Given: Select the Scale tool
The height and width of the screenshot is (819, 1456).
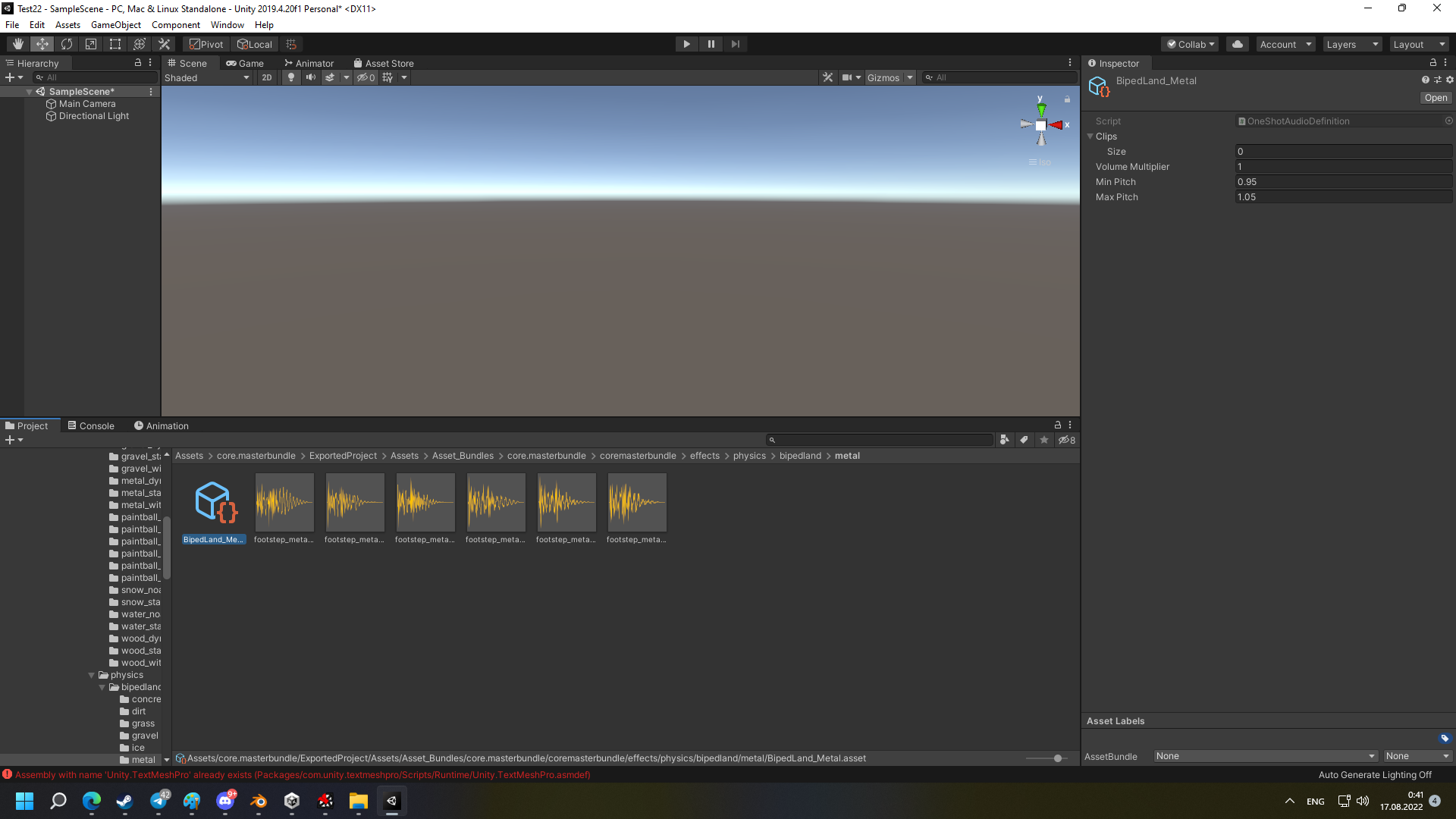Looking at the screenshot, I should 90,43.
